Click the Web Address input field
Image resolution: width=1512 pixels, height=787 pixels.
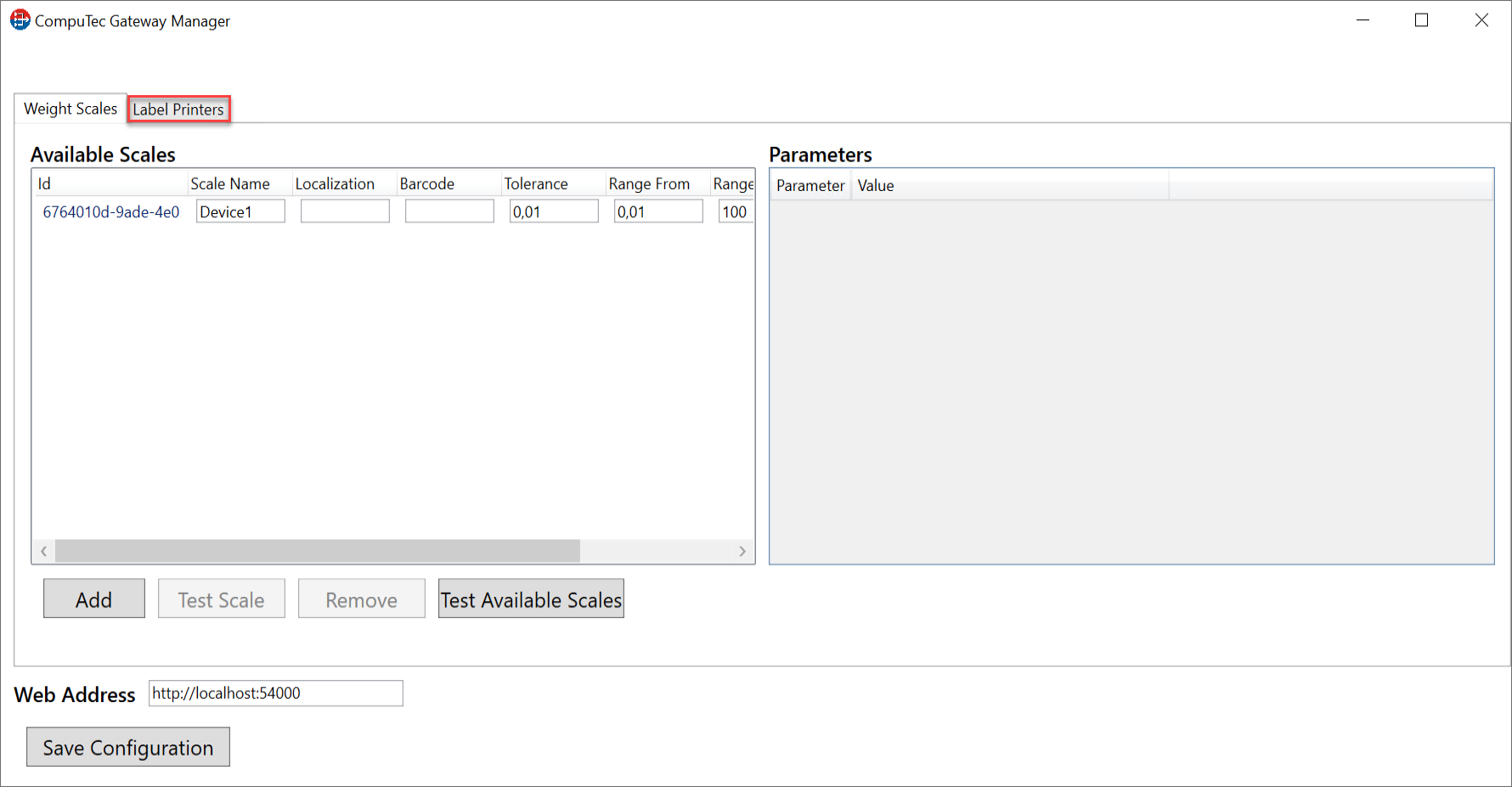click(x=275, y=694)
